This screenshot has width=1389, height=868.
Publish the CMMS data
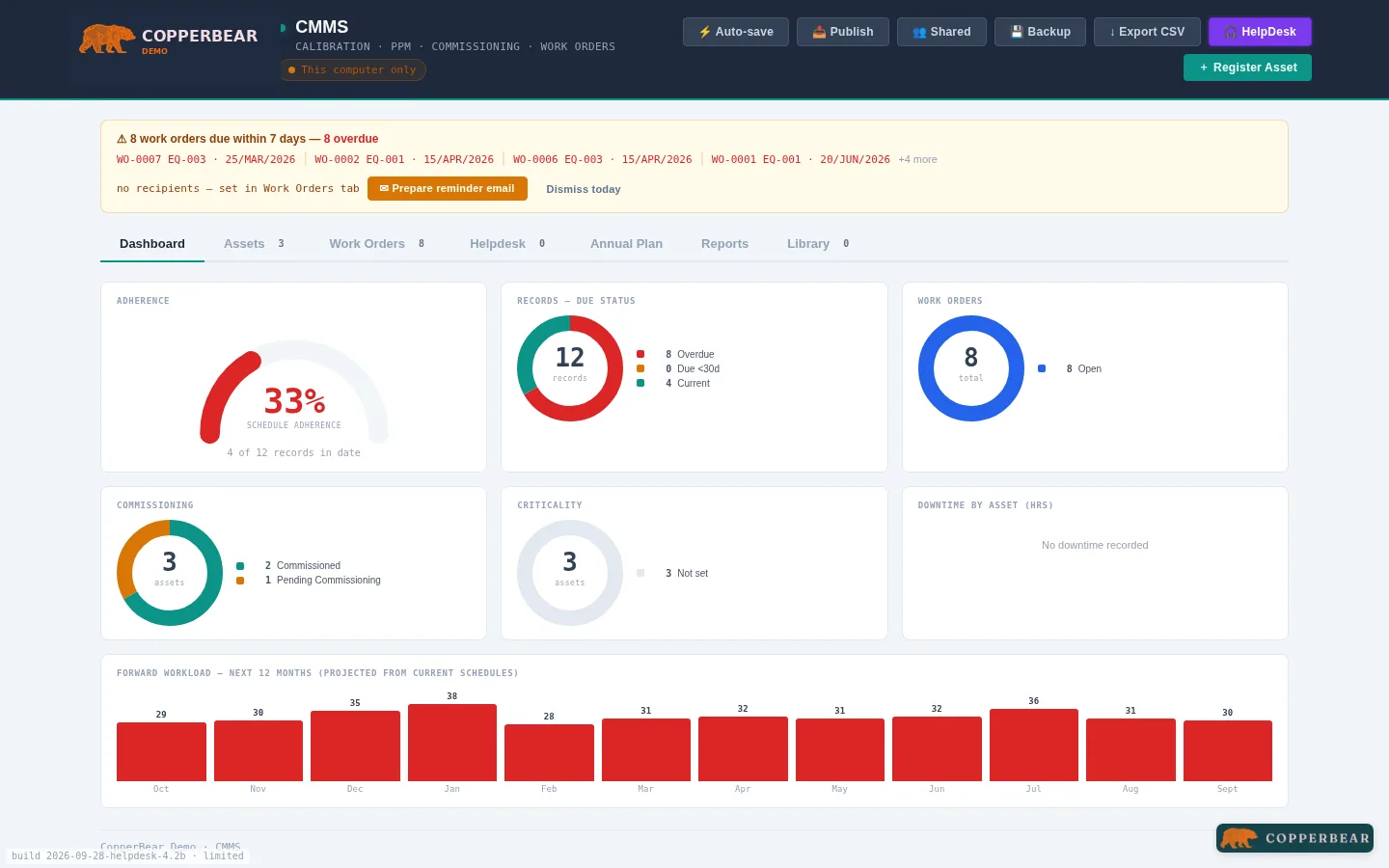(843, 32)
